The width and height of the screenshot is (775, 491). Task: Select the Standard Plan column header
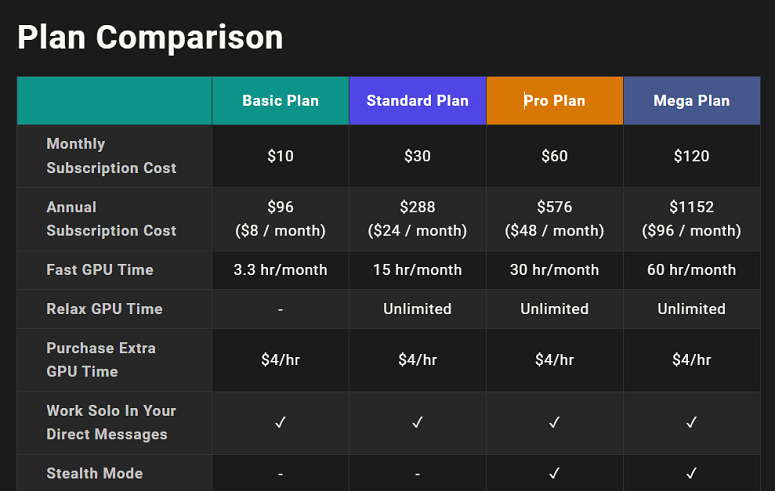point(417,101)
